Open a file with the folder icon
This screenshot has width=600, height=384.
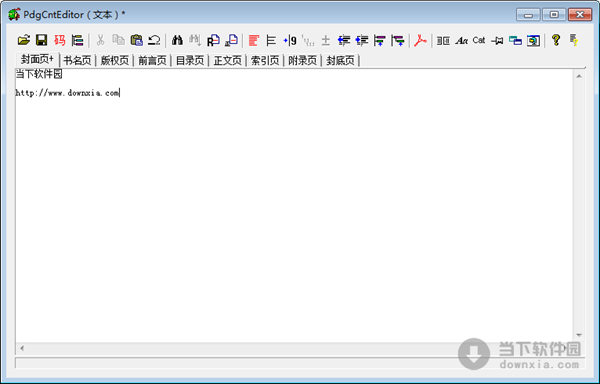[x=24, y=40]
